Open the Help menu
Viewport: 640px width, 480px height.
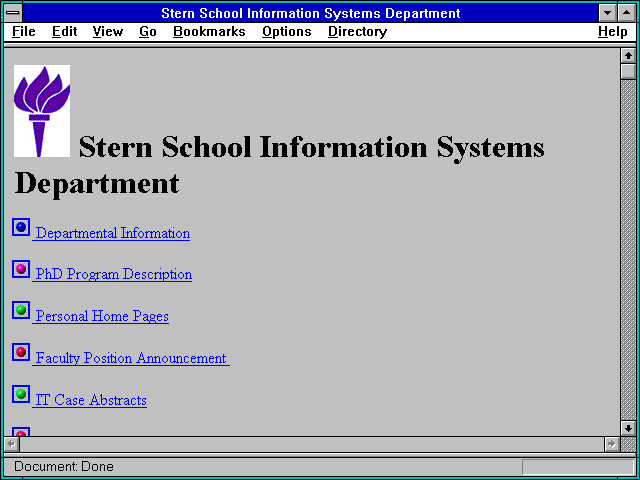pyautogui.click(x=613, y=32)
